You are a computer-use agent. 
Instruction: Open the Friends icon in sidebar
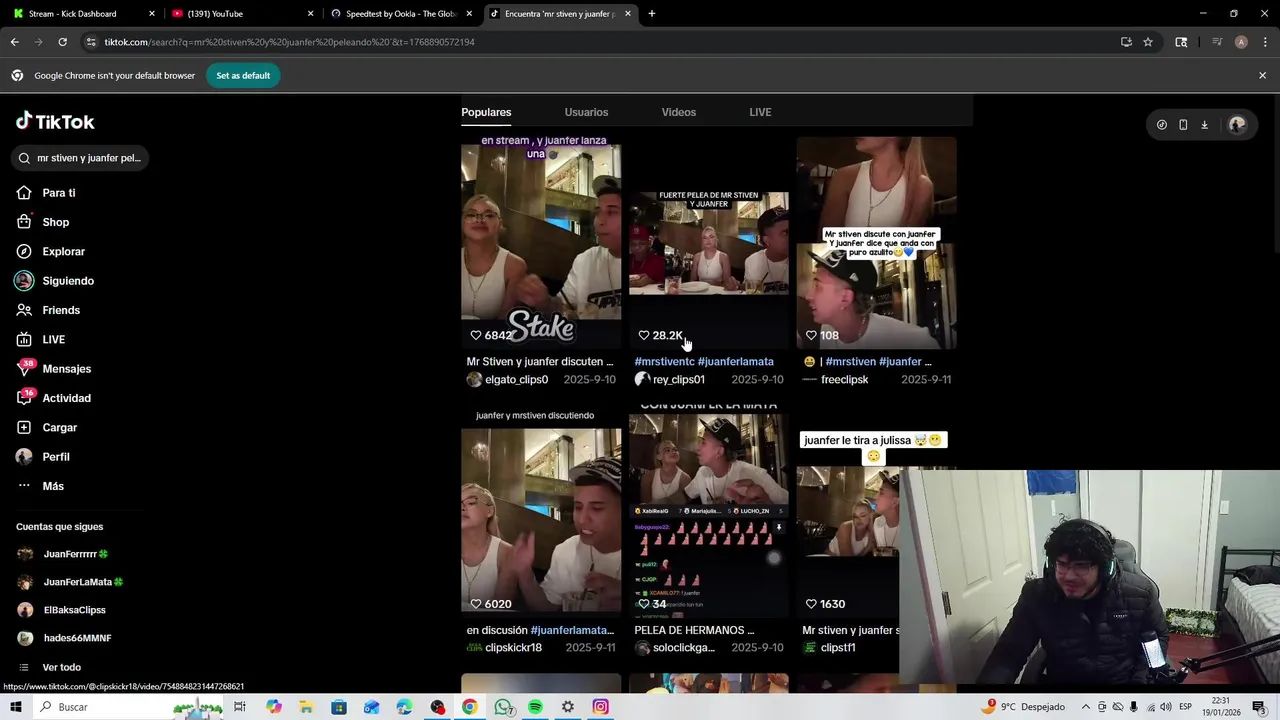[24, 310]
